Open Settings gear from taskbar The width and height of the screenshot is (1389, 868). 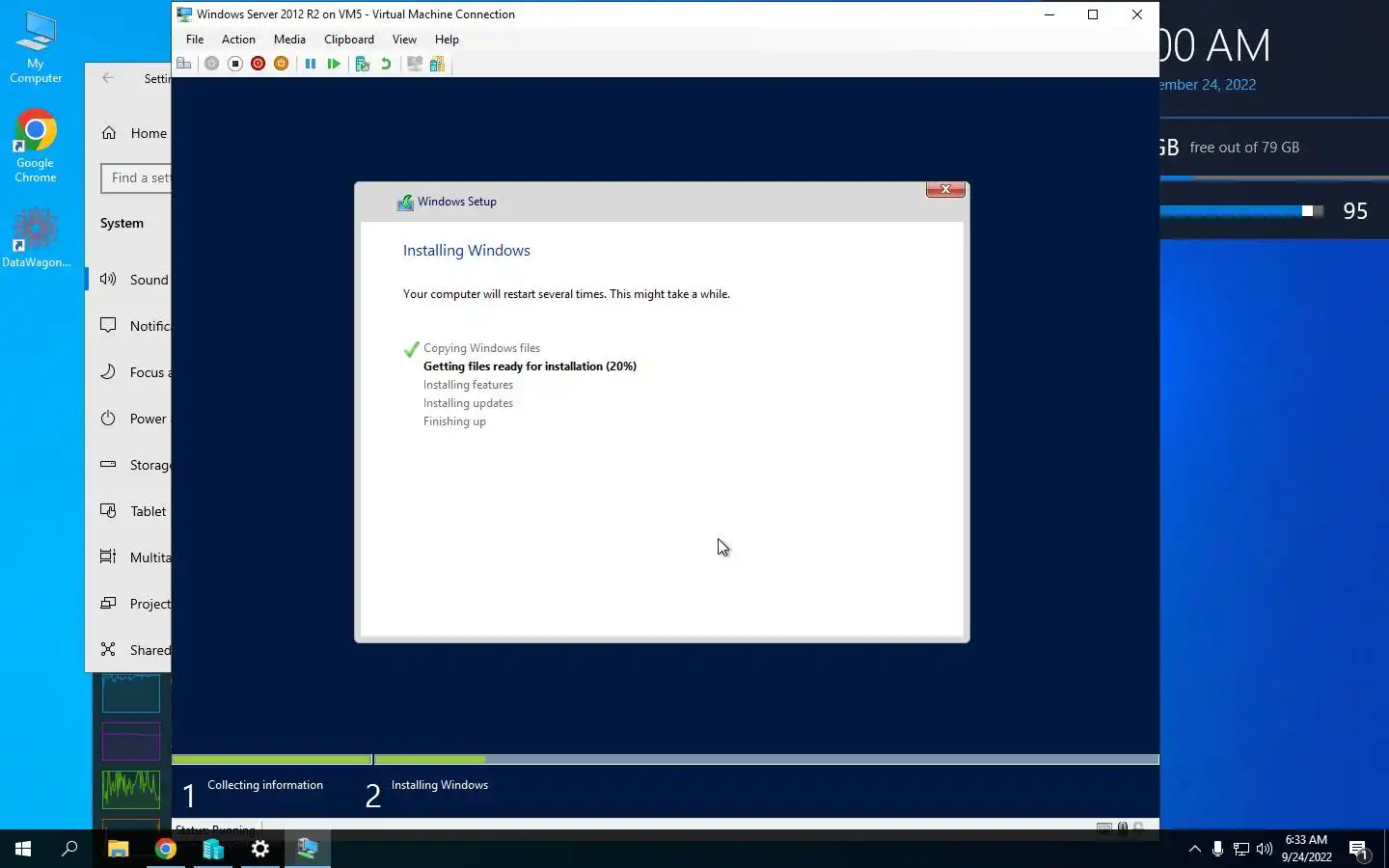(260, 849)
